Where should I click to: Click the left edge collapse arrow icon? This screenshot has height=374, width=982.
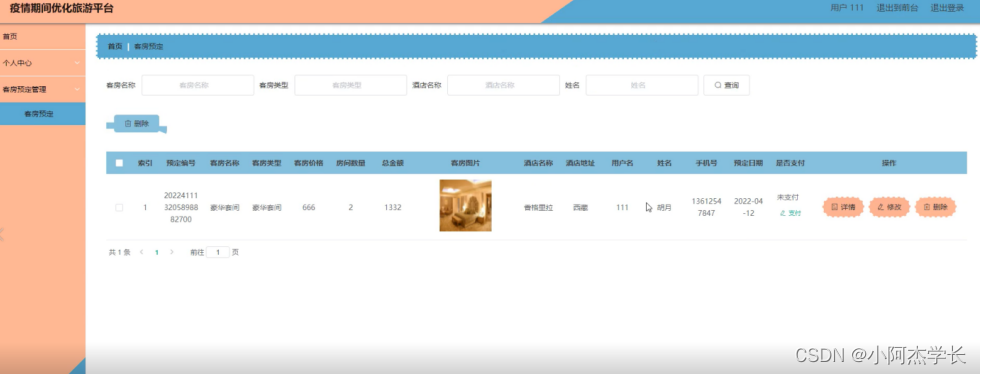[x=2, y=235]
